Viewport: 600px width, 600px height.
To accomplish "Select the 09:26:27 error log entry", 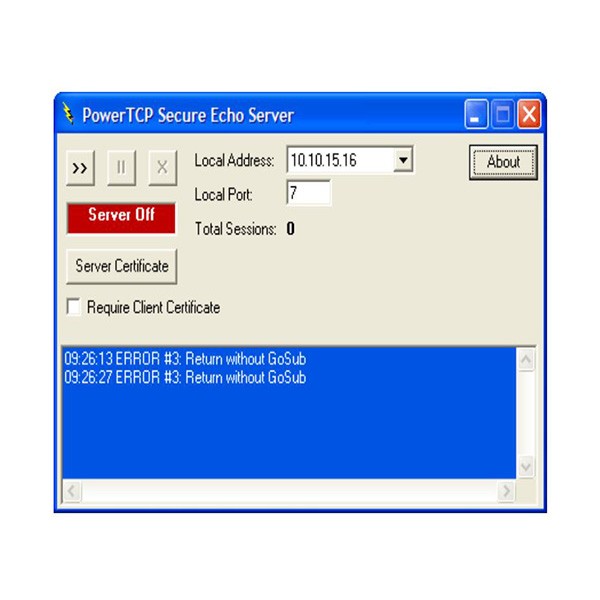I will click(x=185, y=377).
